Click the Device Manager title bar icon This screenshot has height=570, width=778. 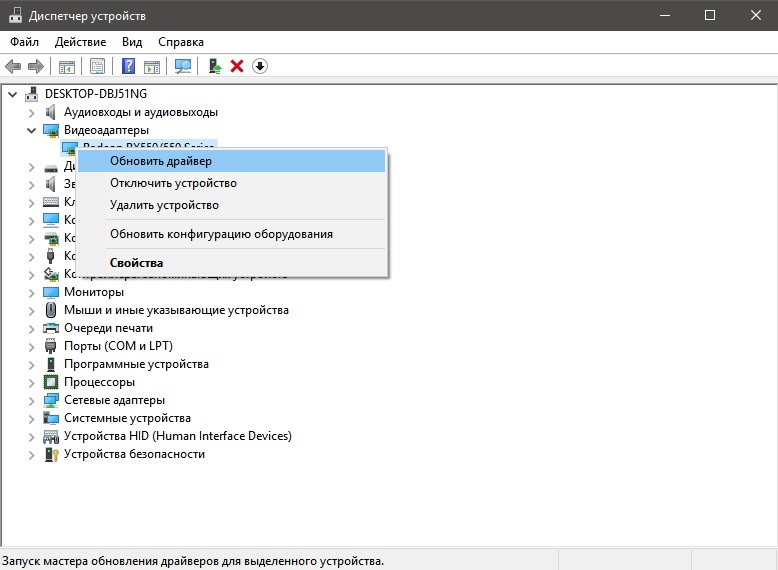pyautogui.click(x=15, y=15)
